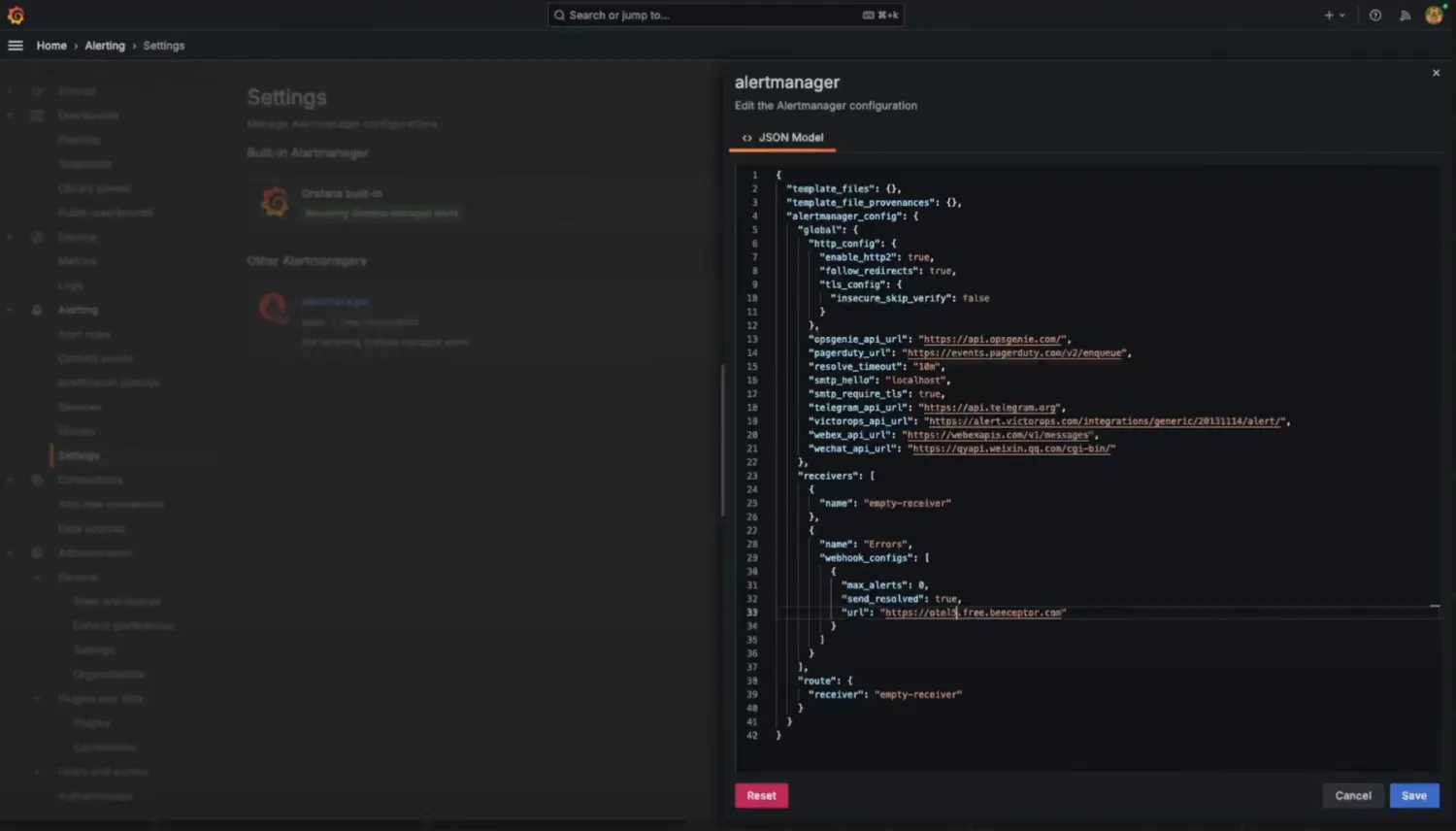The height and width of the screenshot is (831, 1456).
Task: Click the beeceptor webhook URL
Action: 974,613
